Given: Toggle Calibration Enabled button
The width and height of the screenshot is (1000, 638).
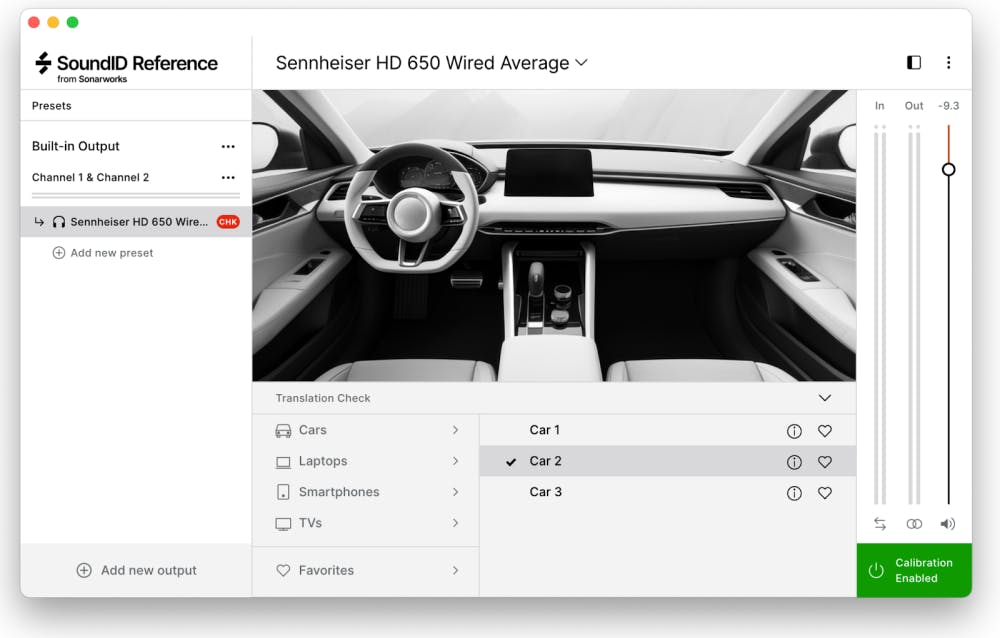Looking at the screenshot, I should [x=914, y=570].
